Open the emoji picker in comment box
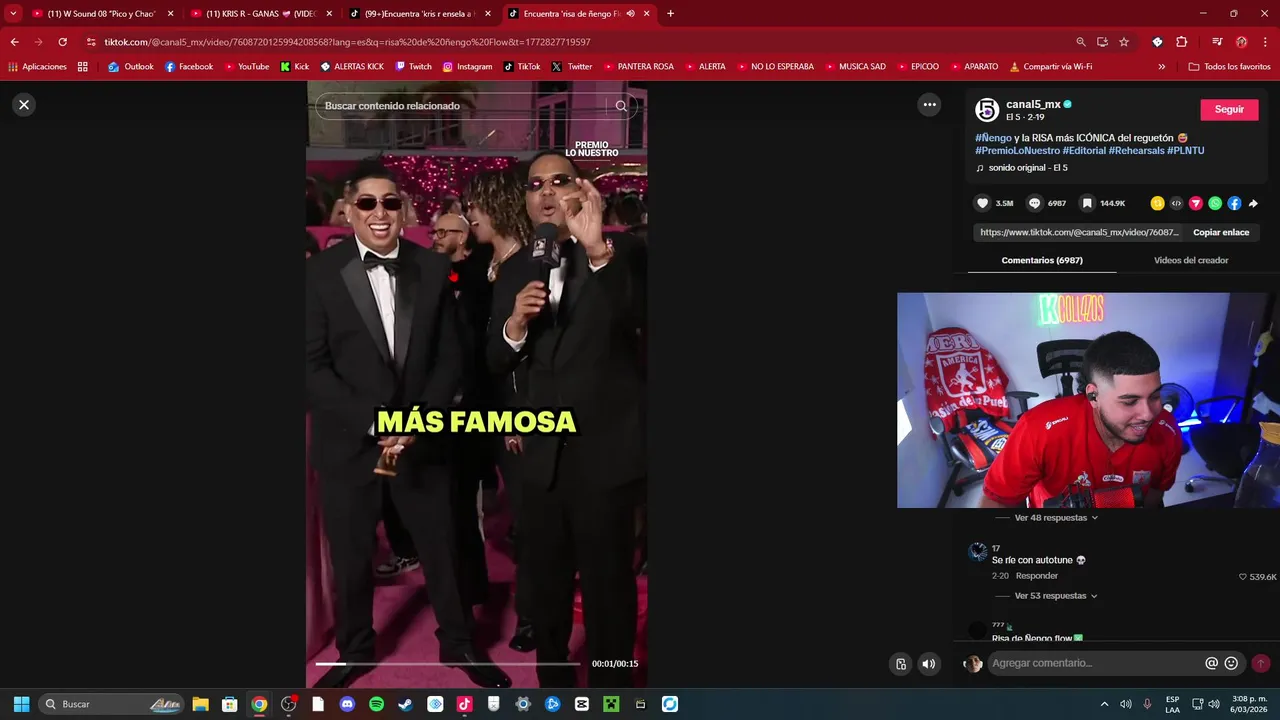Screen dimensions: 1280x720 (x=1231, y=663)
